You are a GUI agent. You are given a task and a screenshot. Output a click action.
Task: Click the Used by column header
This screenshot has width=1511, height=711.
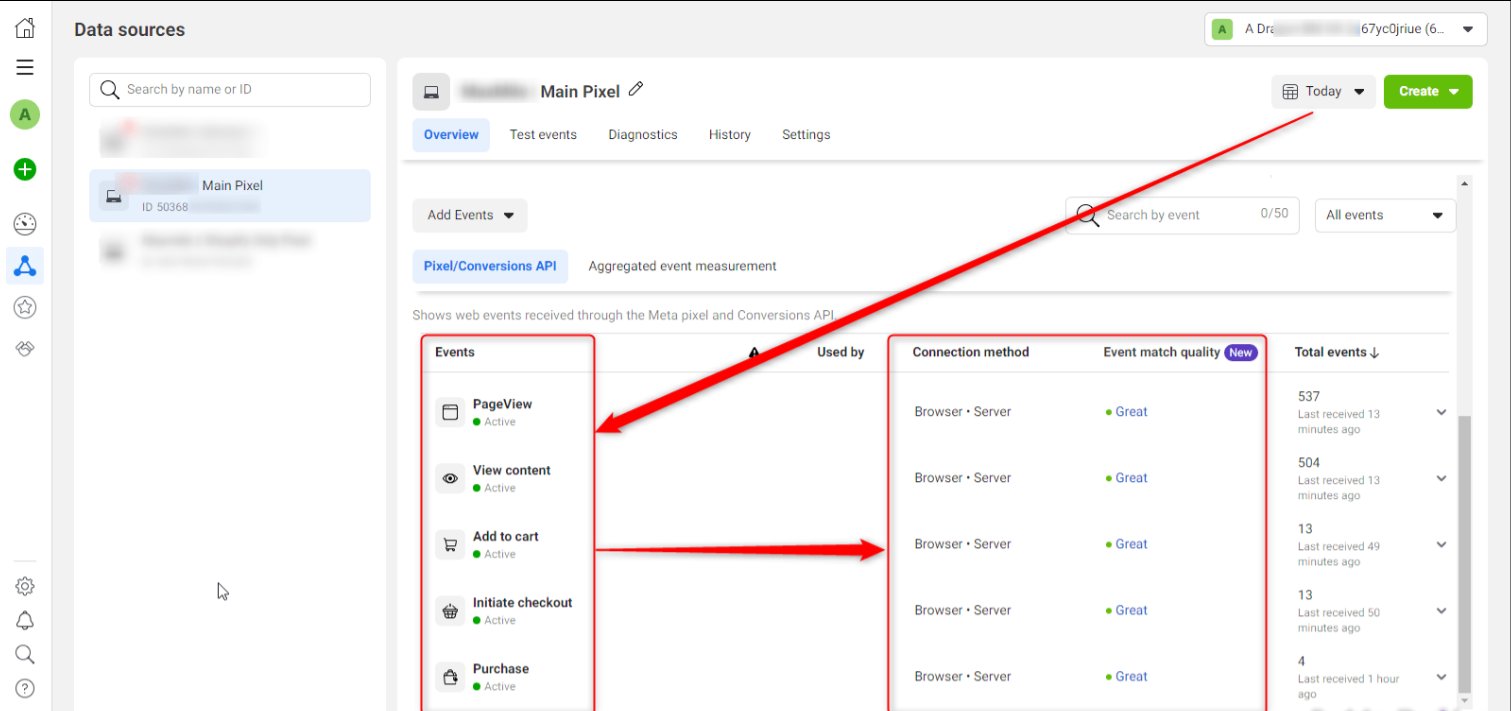[x=841, y=352]
